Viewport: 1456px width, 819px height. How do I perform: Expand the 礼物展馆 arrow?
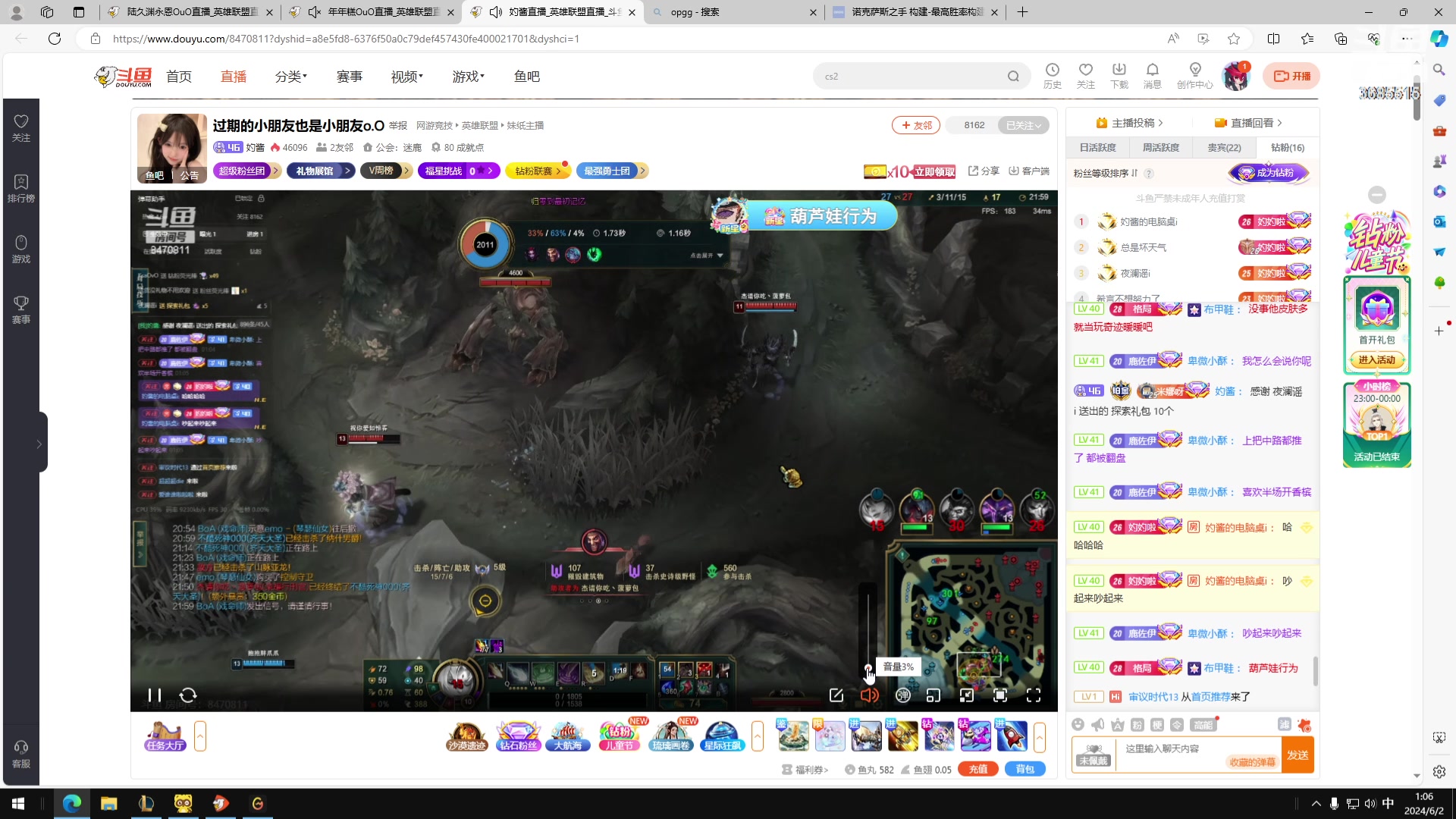[x=348, y=171]
